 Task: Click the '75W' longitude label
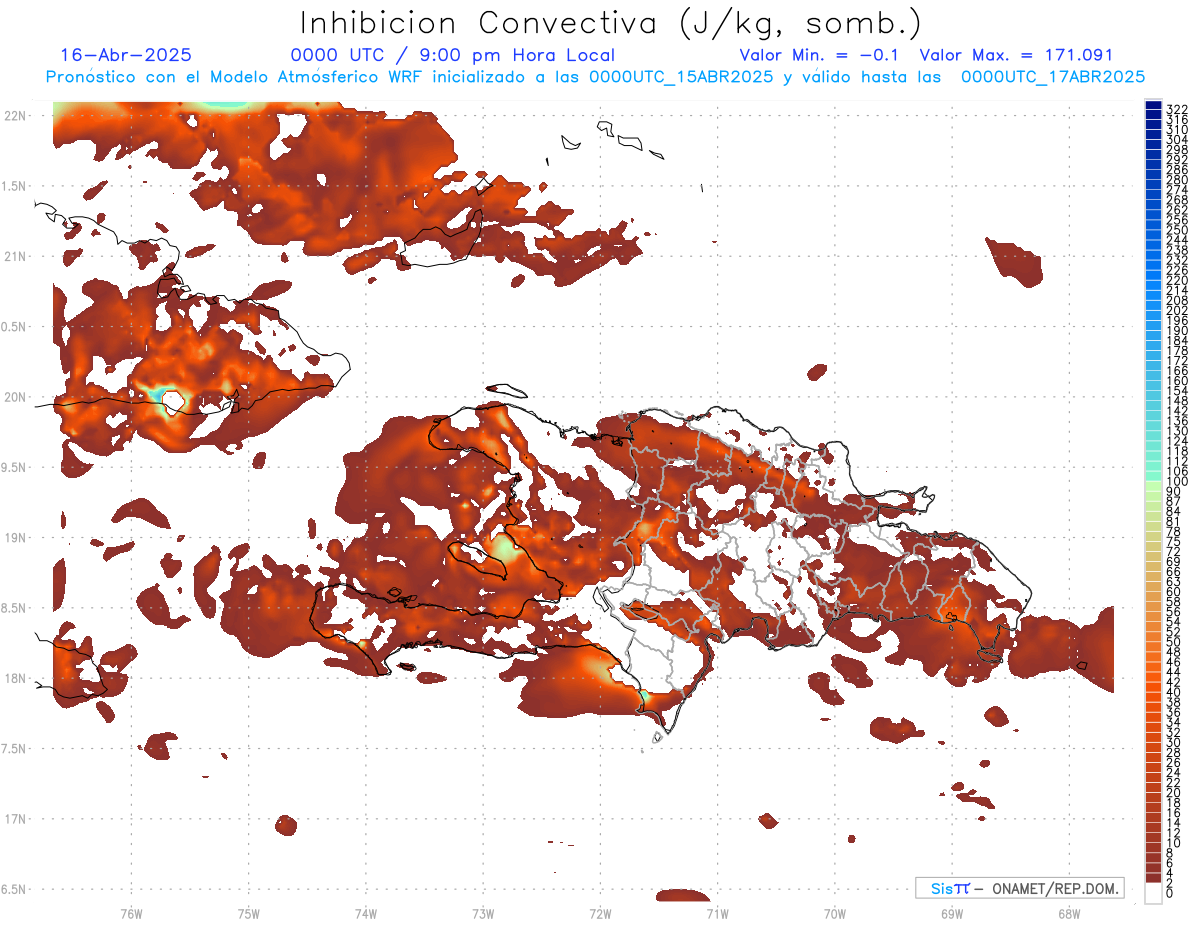248,914
